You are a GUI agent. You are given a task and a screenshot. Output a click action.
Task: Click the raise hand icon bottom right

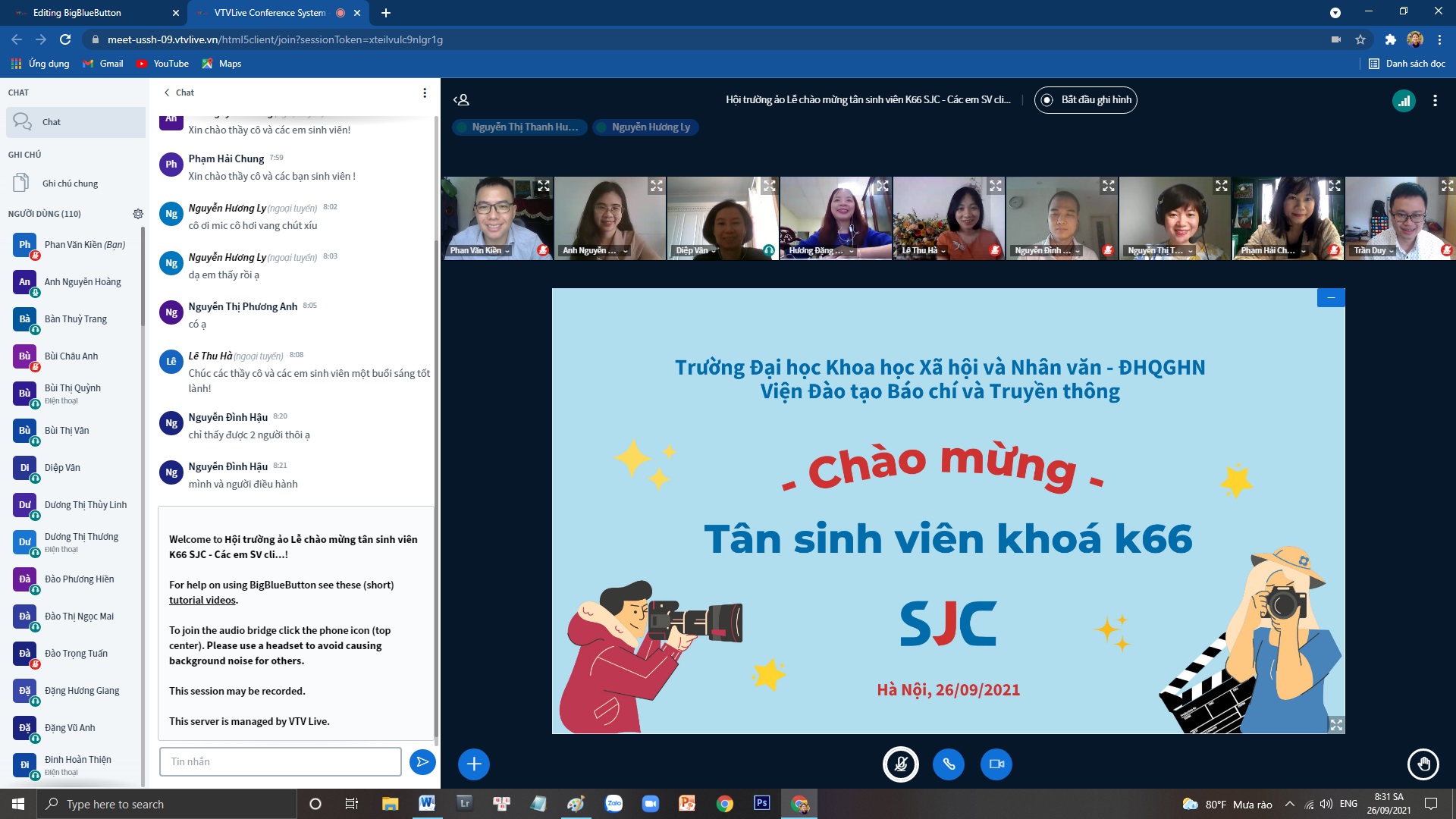[x=1422, y=764]
